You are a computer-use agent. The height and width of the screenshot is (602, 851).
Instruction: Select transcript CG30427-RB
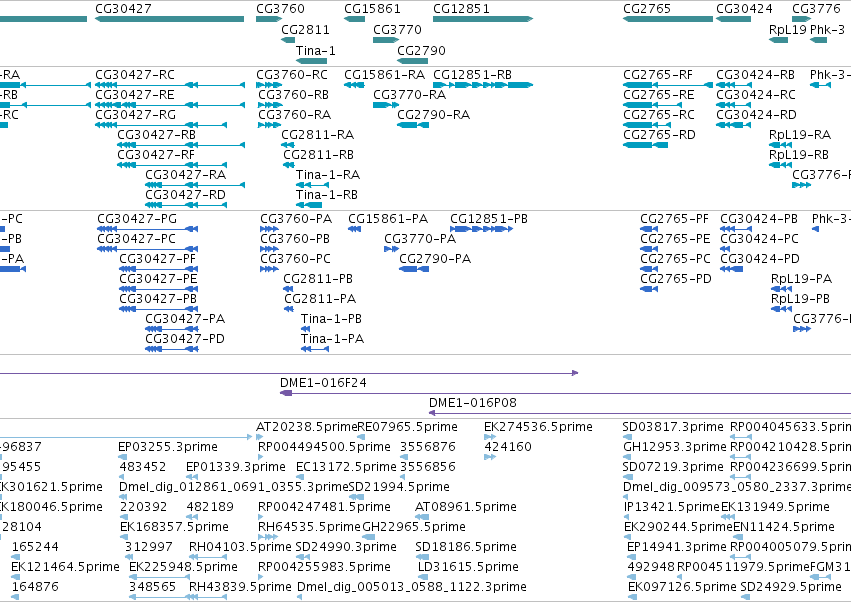click(157, 134)
